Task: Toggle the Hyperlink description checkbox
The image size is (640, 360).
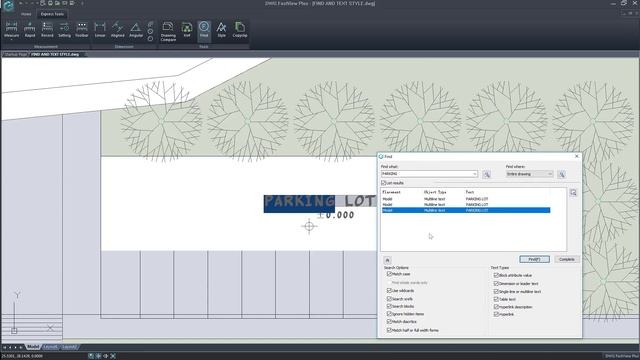Action: tap(496, 307)
